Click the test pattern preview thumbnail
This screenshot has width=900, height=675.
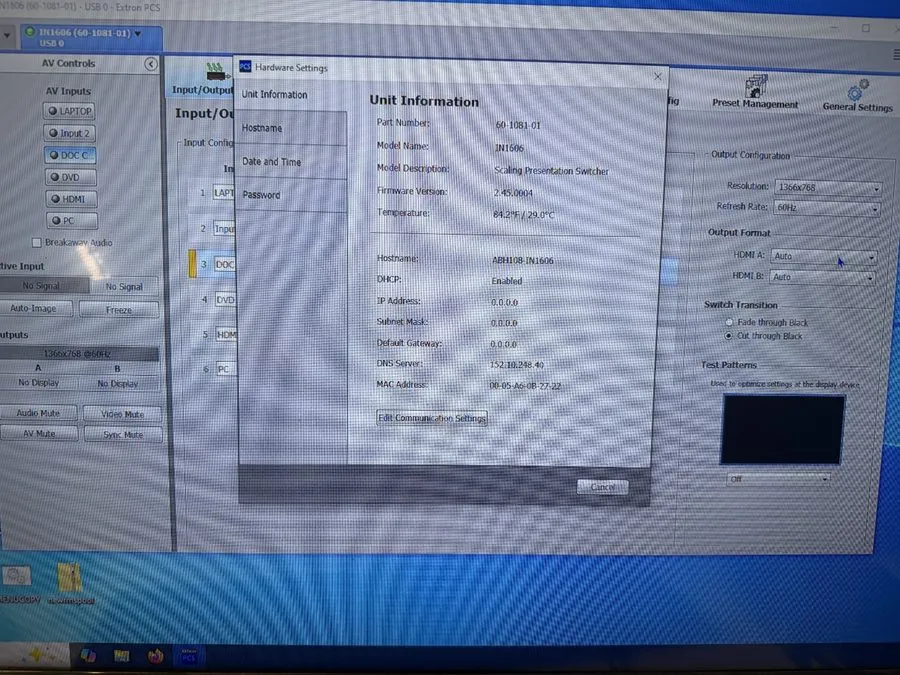pos(782,429)
